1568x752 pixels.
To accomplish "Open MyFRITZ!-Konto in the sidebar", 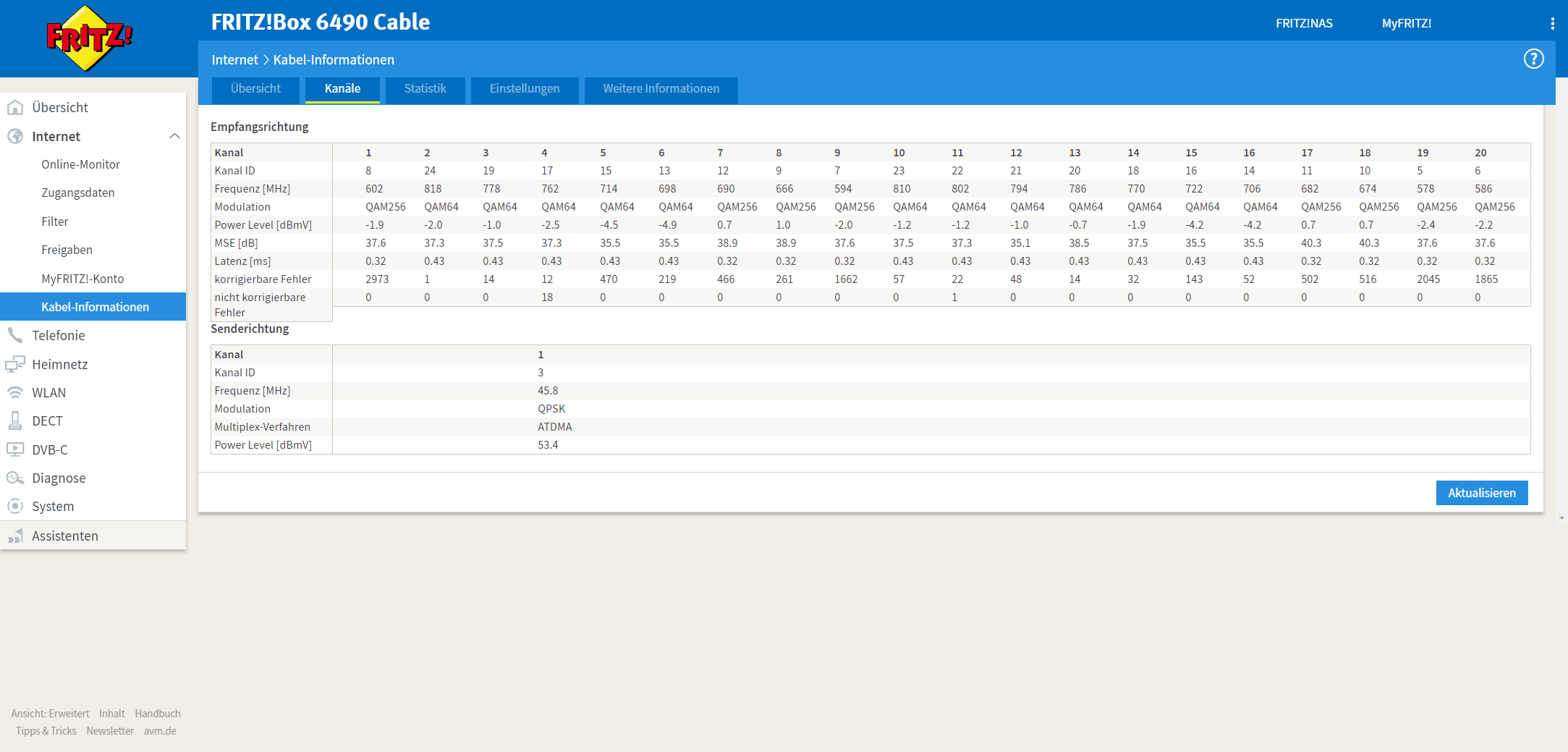I will tap(82, 279).
